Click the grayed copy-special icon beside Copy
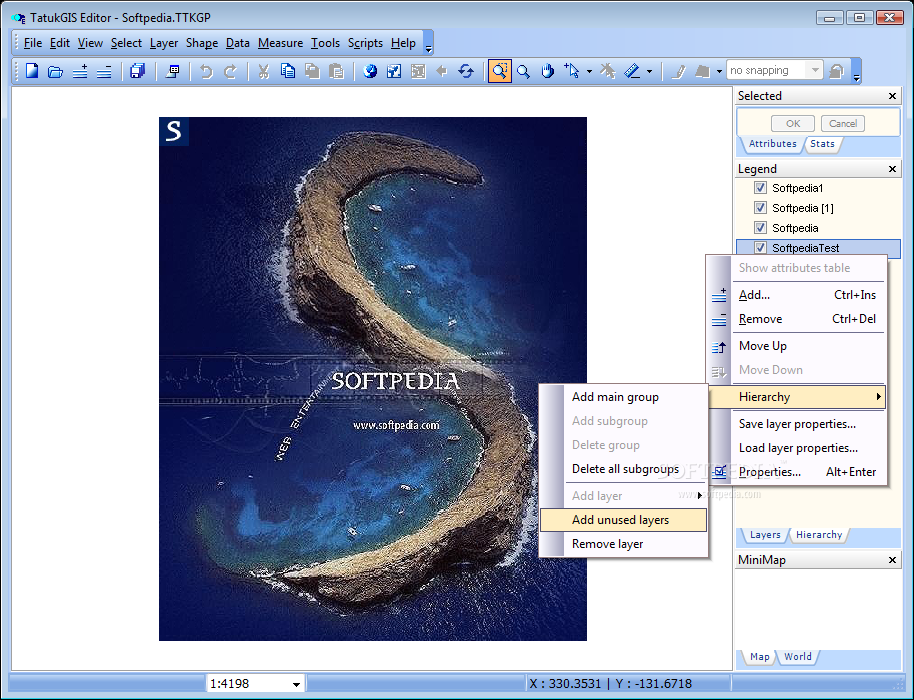 pyautogui.click(x=312, y=71)
